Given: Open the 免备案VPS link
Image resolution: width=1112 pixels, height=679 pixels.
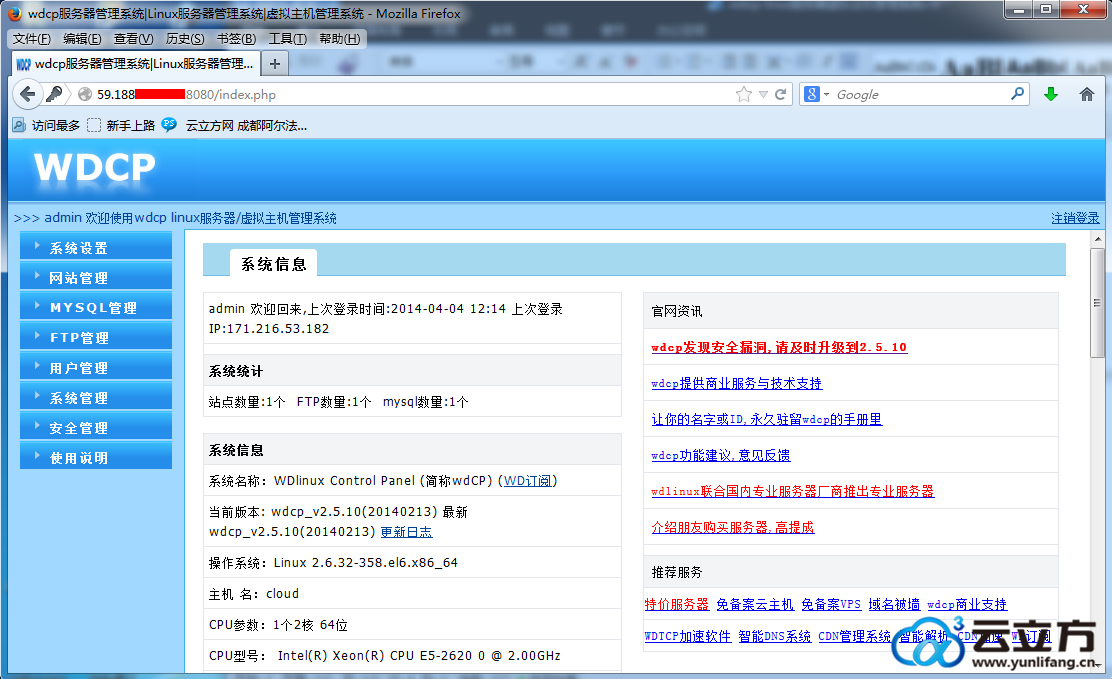Looking at the screenshot, I should tap(830, 604).
